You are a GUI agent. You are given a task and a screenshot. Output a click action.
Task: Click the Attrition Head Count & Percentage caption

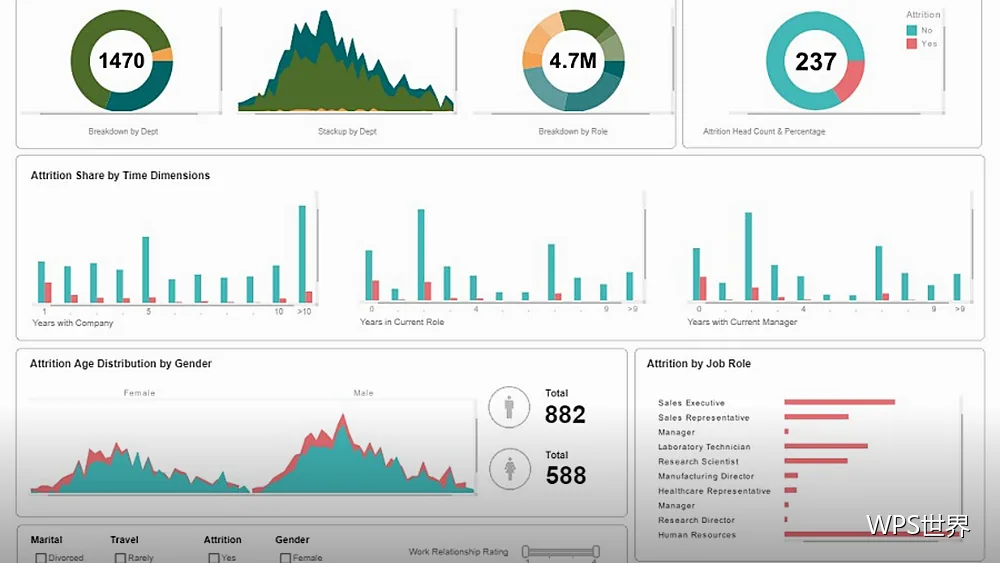click(764, 131)
